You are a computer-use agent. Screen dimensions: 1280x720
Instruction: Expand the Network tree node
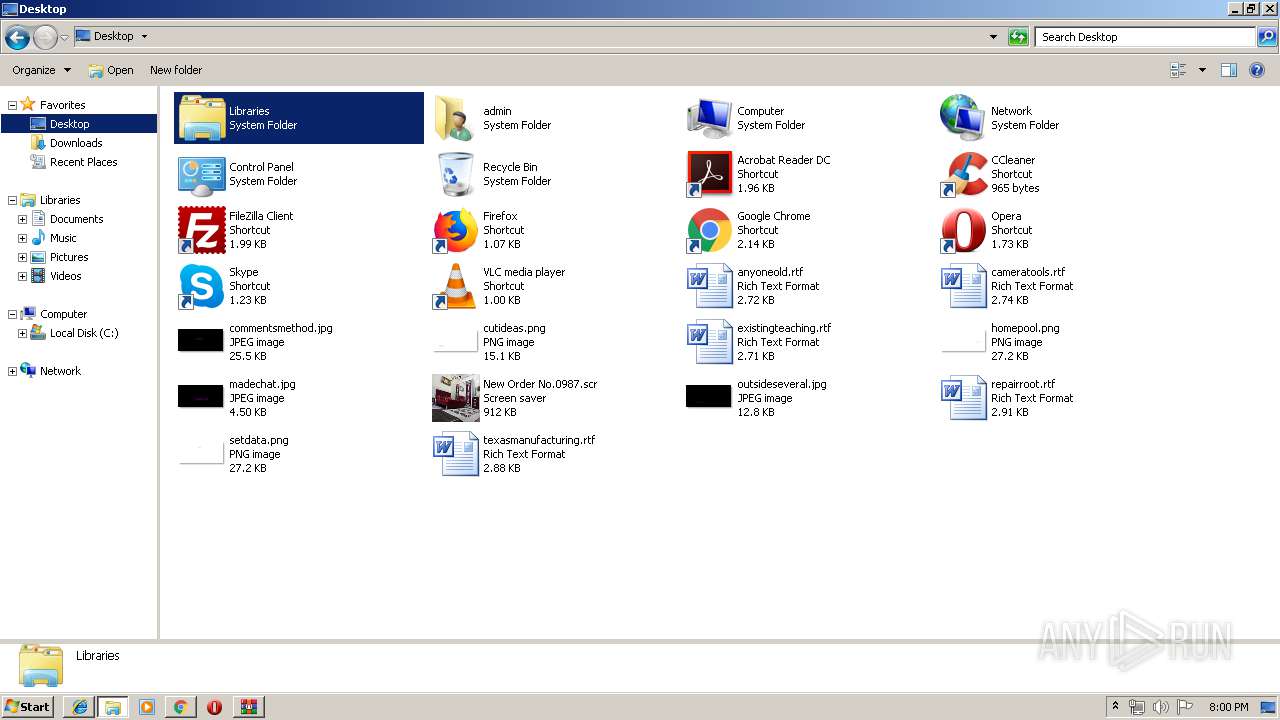click(x=12, y=371)
